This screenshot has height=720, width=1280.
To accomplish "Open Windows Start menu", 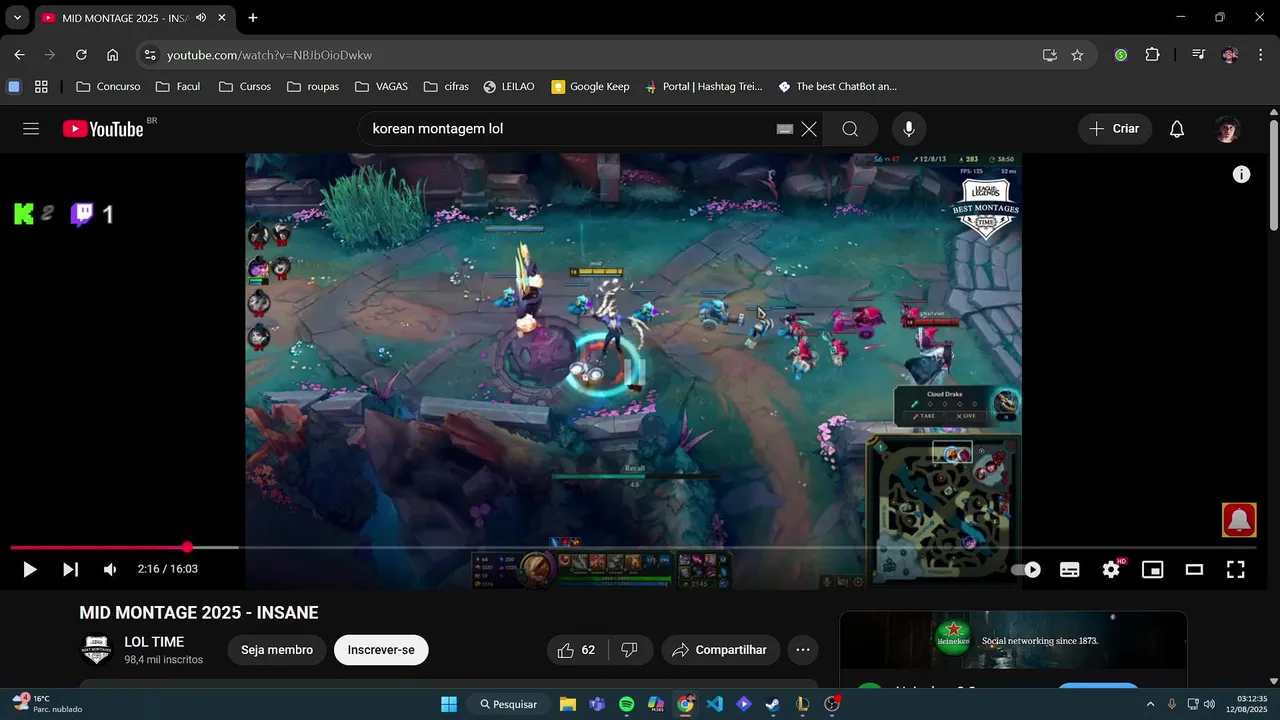I will (449, 704).
